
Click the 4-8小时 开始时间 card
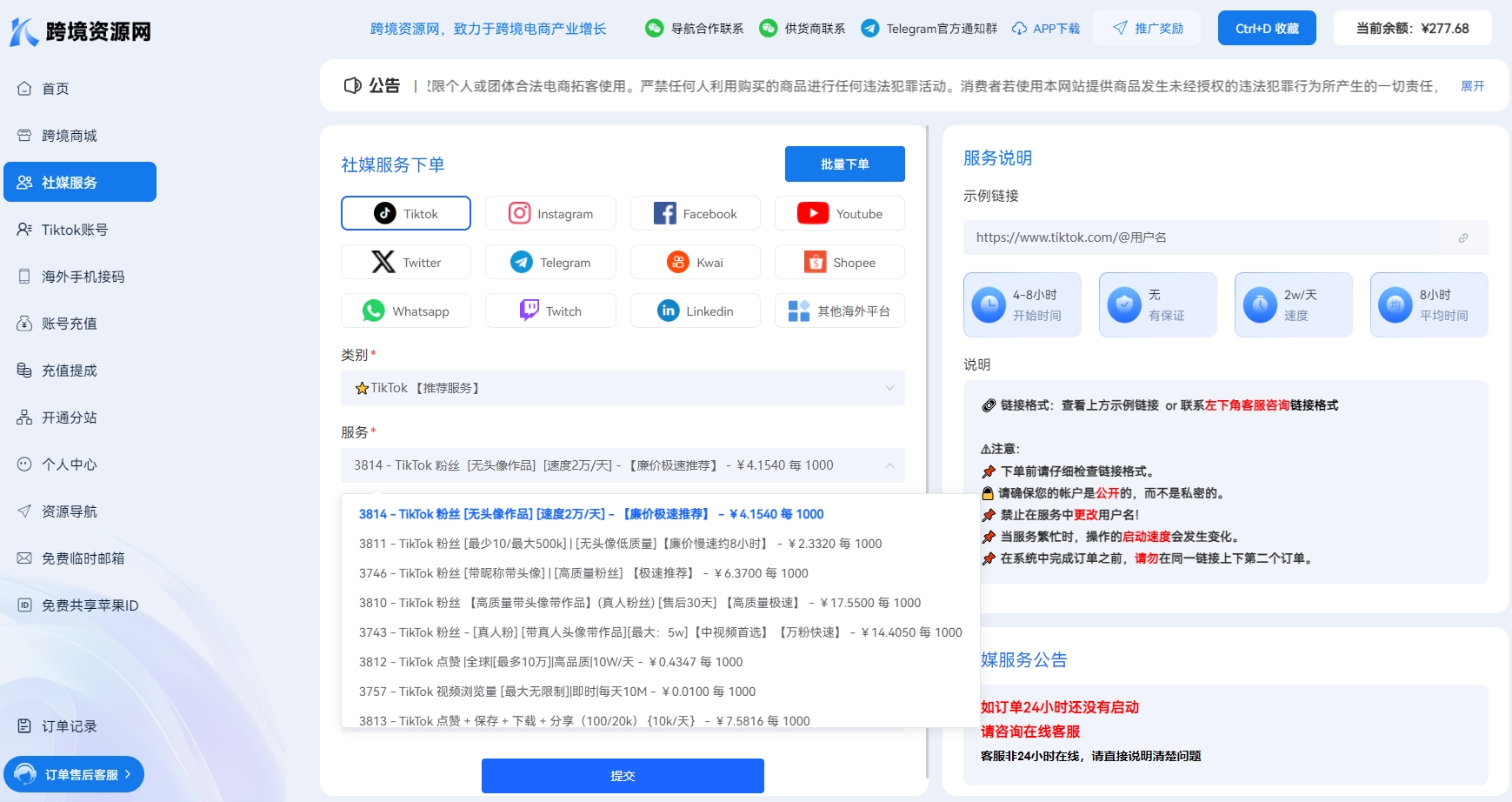coord(1022,304)
